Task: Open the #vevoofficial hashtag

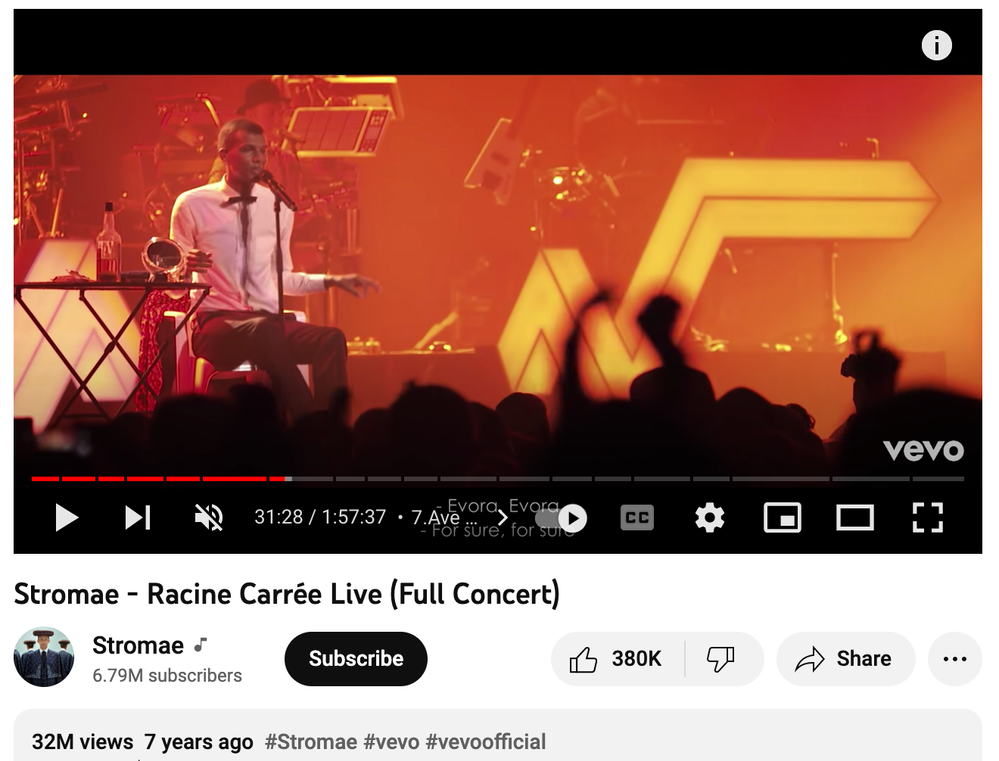Action: click(x=485, y=742)
